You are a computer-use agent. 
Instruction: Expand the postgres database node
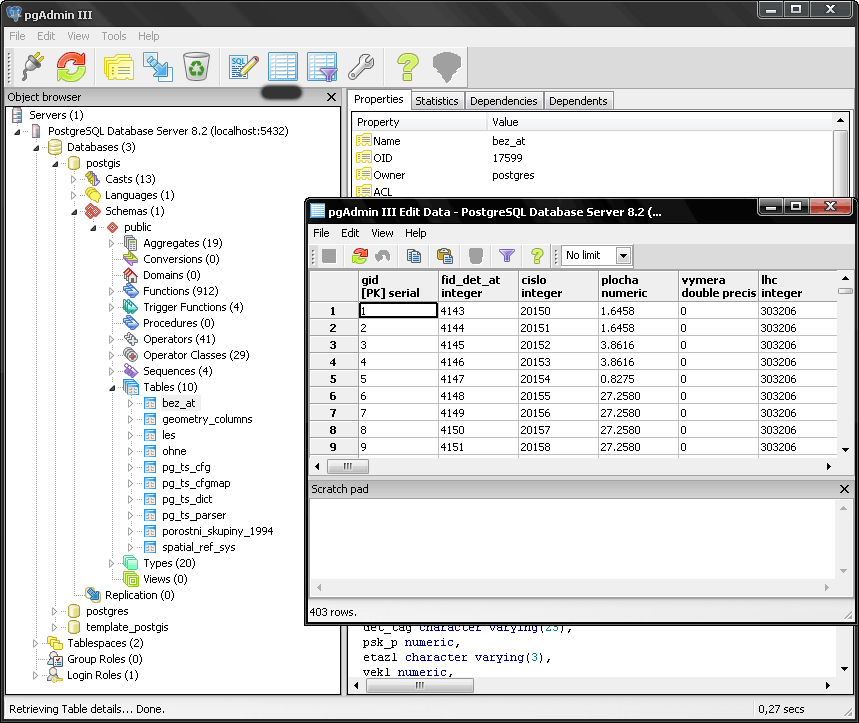[54, 611]
